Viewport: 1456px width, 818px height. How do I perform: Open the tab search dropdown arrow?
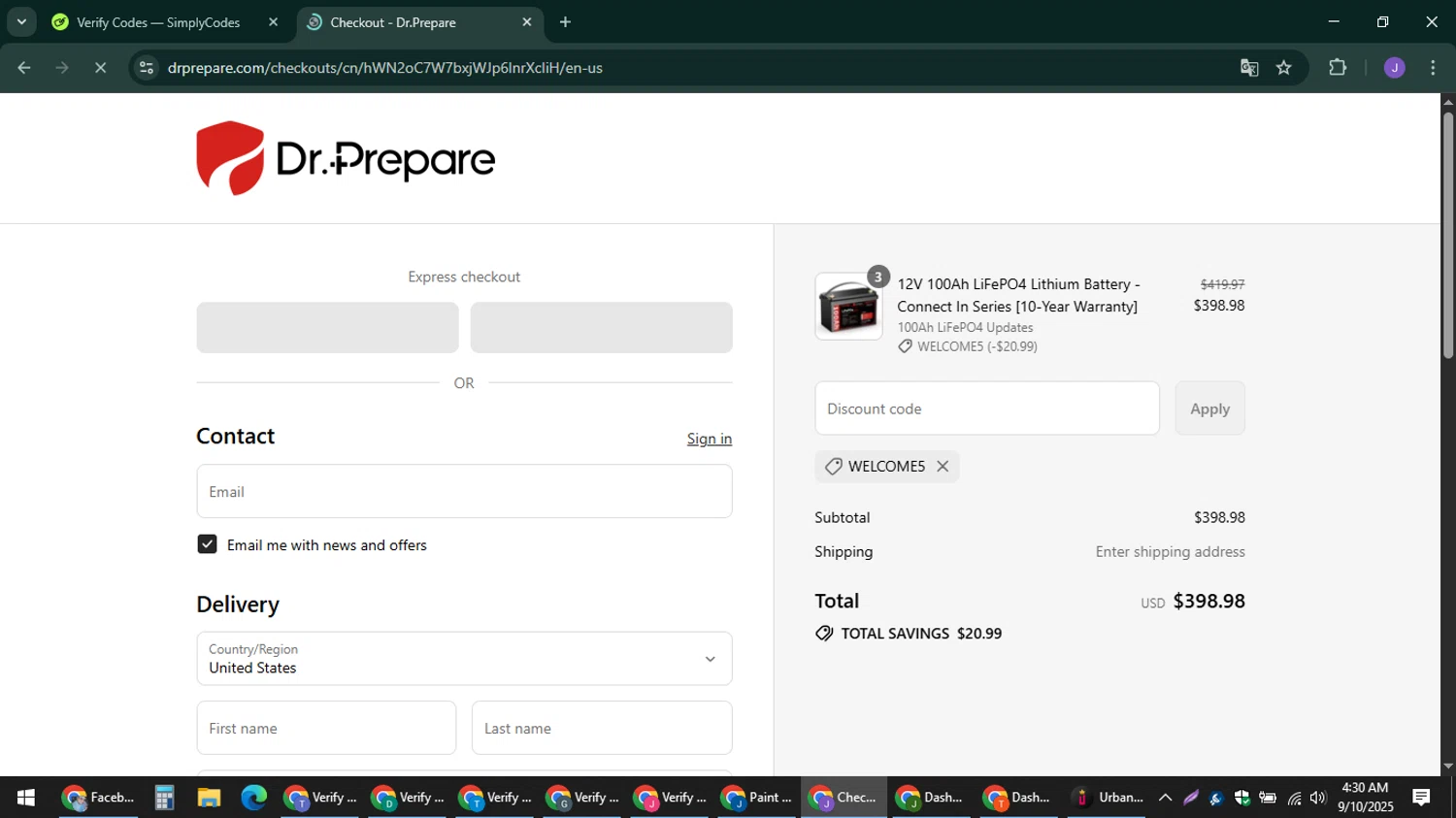coord(21,22)
